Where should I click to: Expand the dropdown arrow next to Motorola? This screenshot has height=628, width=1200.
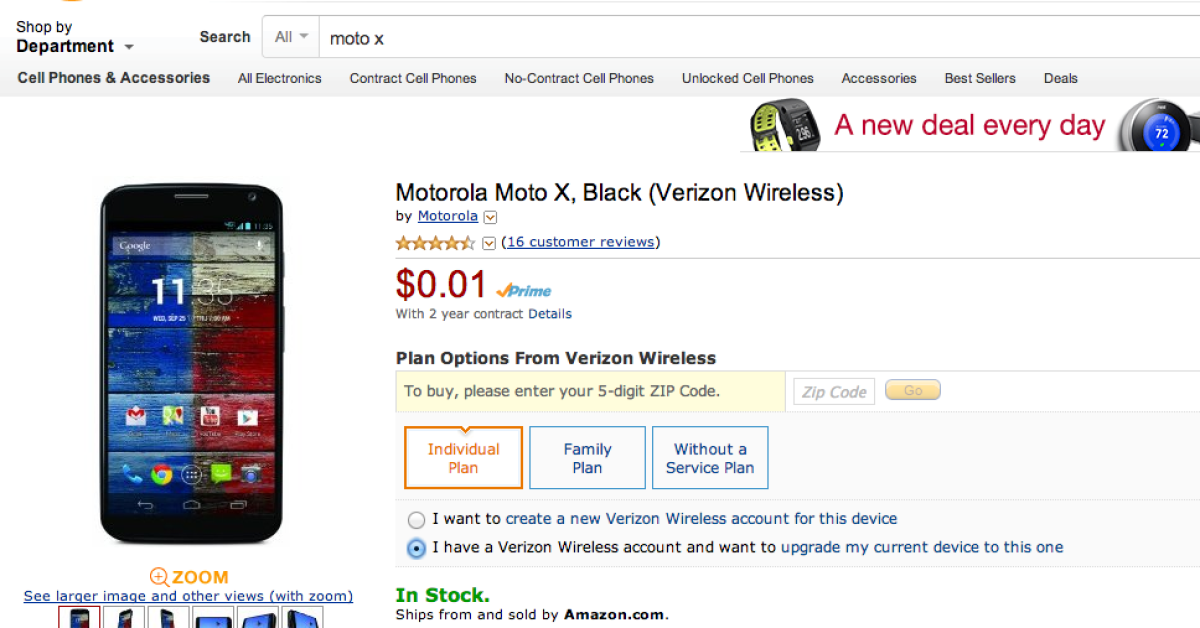(x=490, y=217)
